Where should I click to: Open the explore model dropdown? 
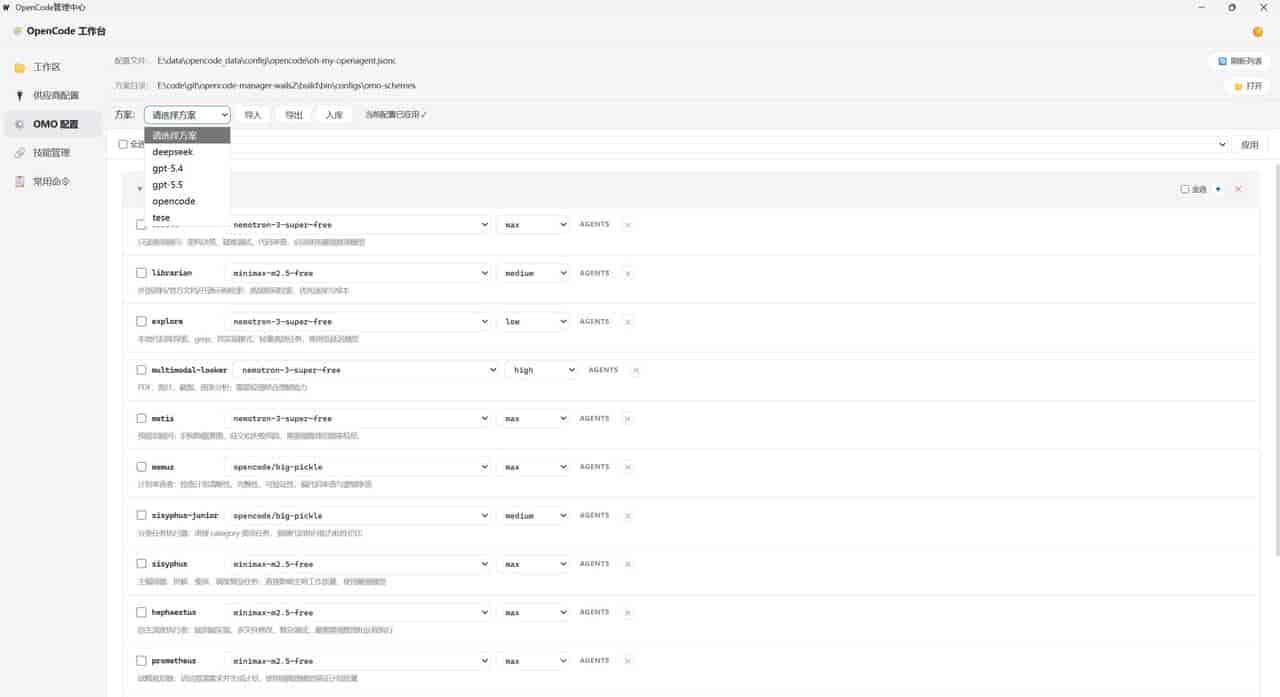tap(359, 322)
